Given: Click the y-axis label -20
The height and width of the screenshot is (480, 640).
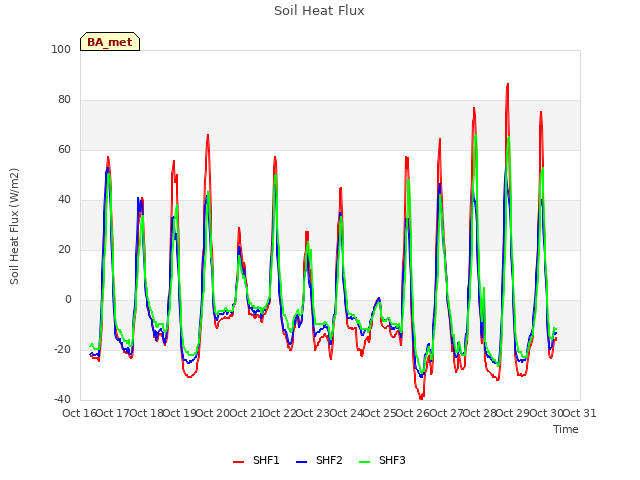Looking at the screenshot, I should click(x=62, y=349).
